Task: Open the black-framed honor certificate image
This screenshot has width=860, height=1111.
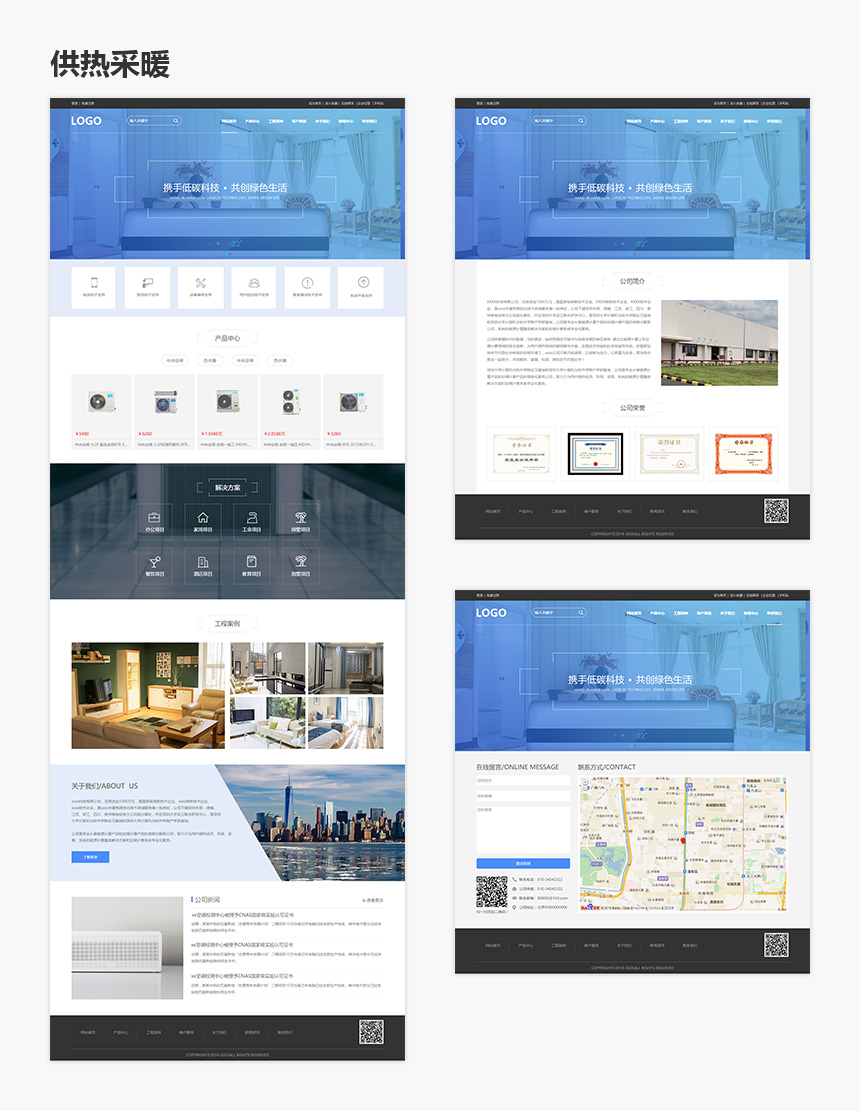Action: (x=596, y=453)
